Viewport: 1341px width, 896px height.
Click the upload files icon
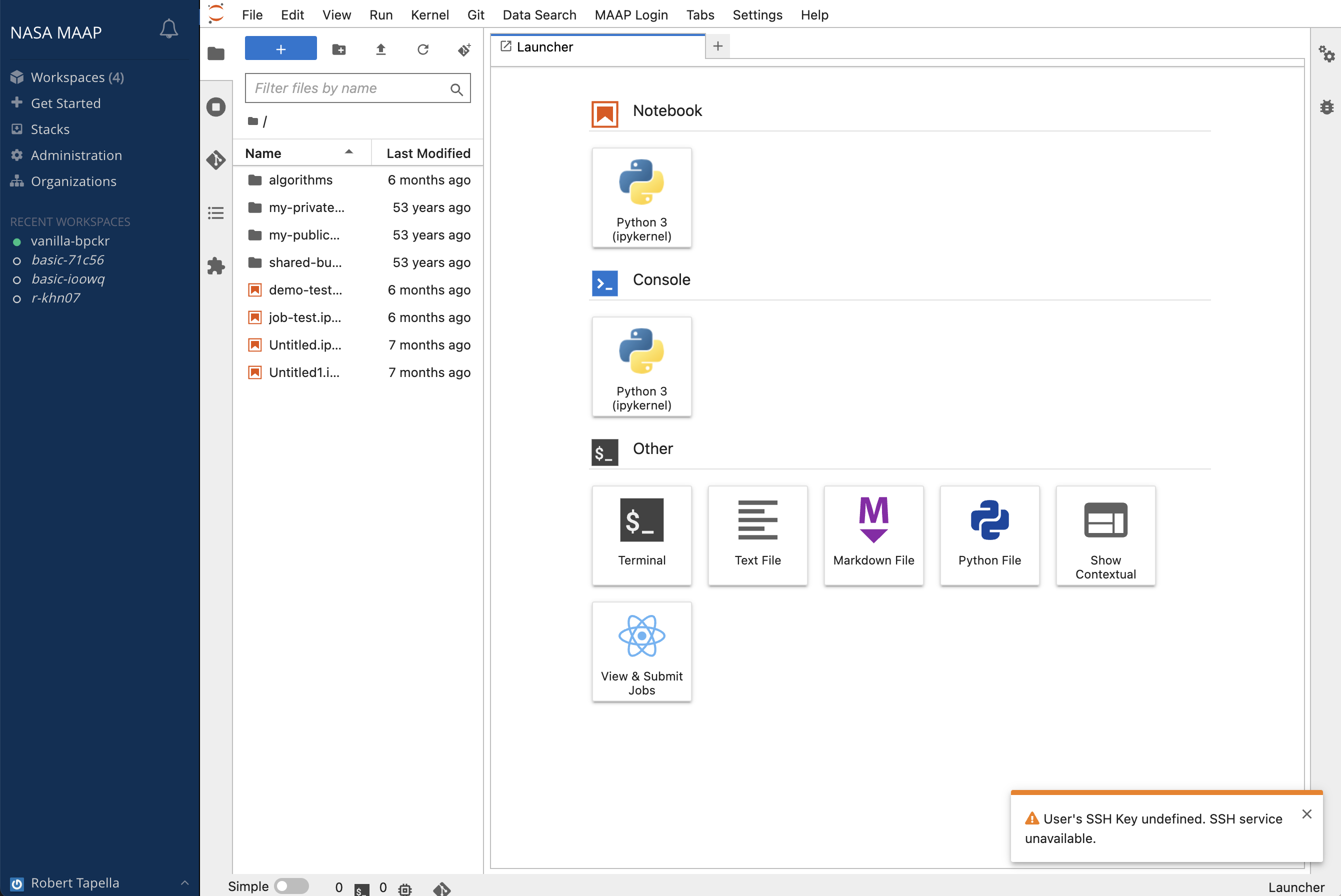(380, 49)
